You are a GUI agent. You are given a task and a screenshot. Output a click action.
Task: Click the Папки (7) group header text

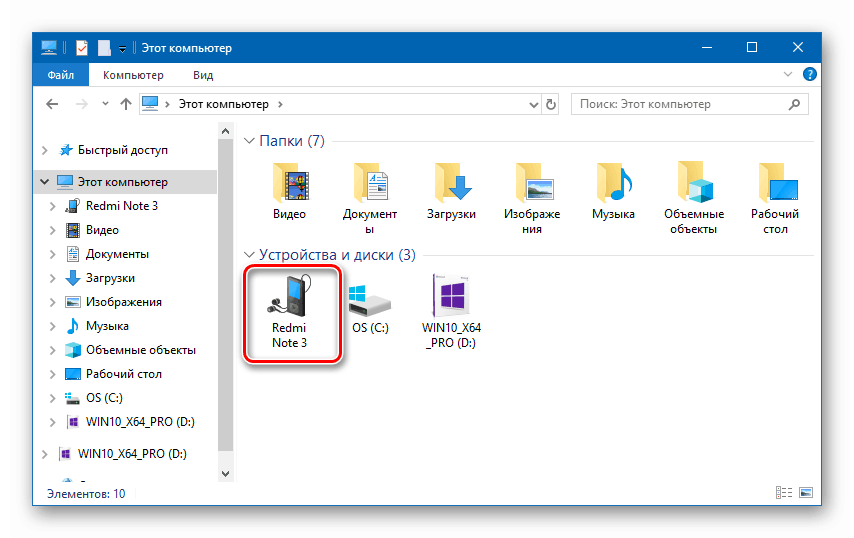292,141
